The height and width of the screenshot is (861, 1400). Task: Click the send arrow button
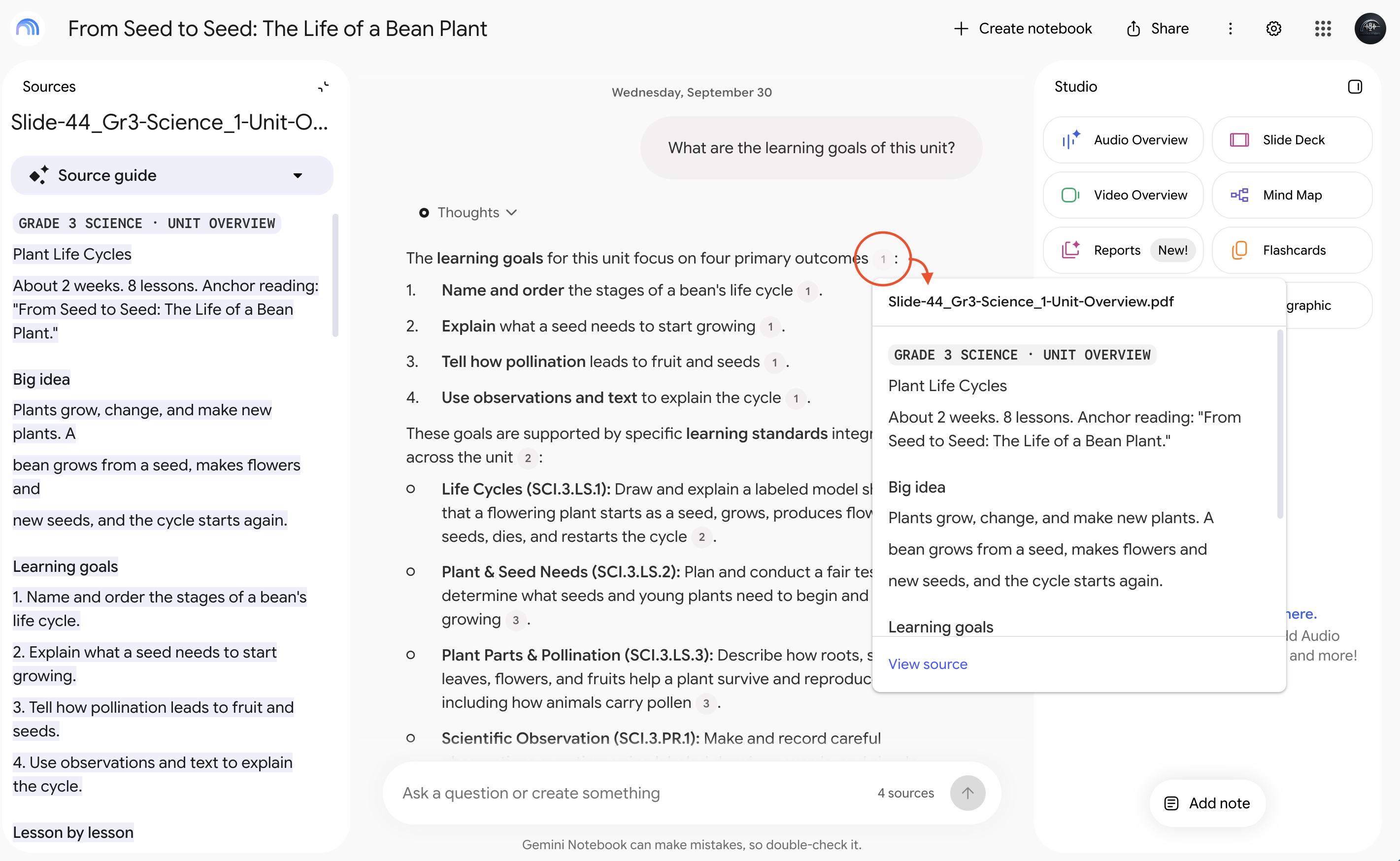pyautogui.click(x=967, y=793)
